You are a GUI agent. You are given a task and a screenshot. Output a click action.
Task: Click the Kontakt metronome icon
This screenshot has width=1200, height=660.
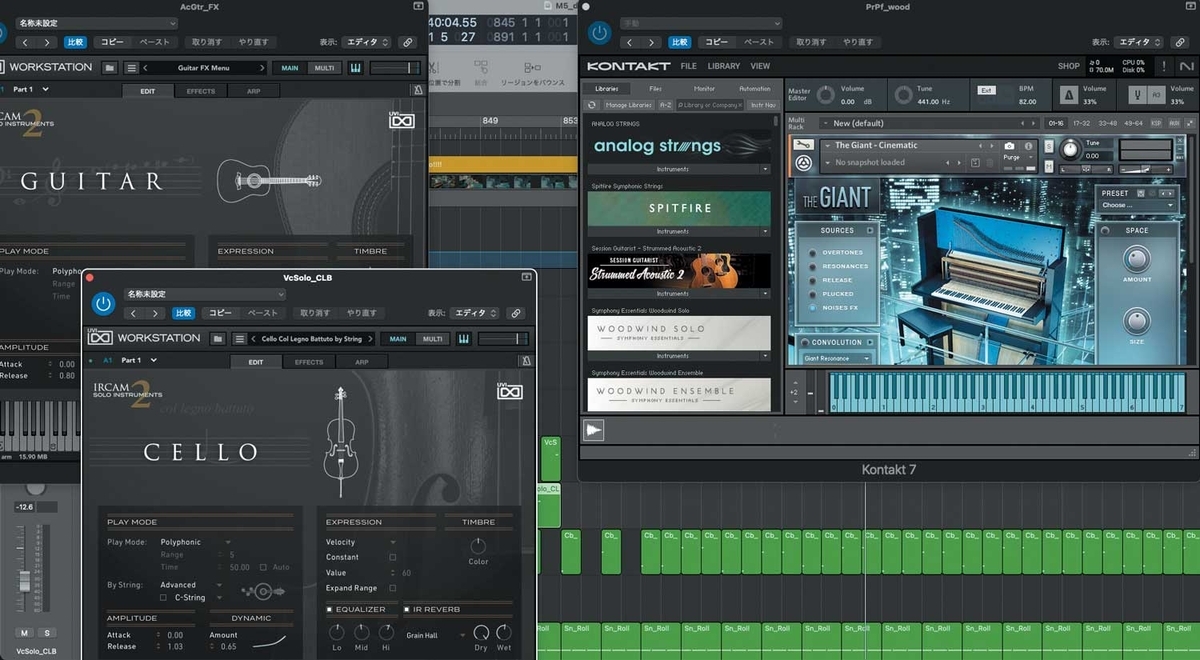(x=1069, y=96)
